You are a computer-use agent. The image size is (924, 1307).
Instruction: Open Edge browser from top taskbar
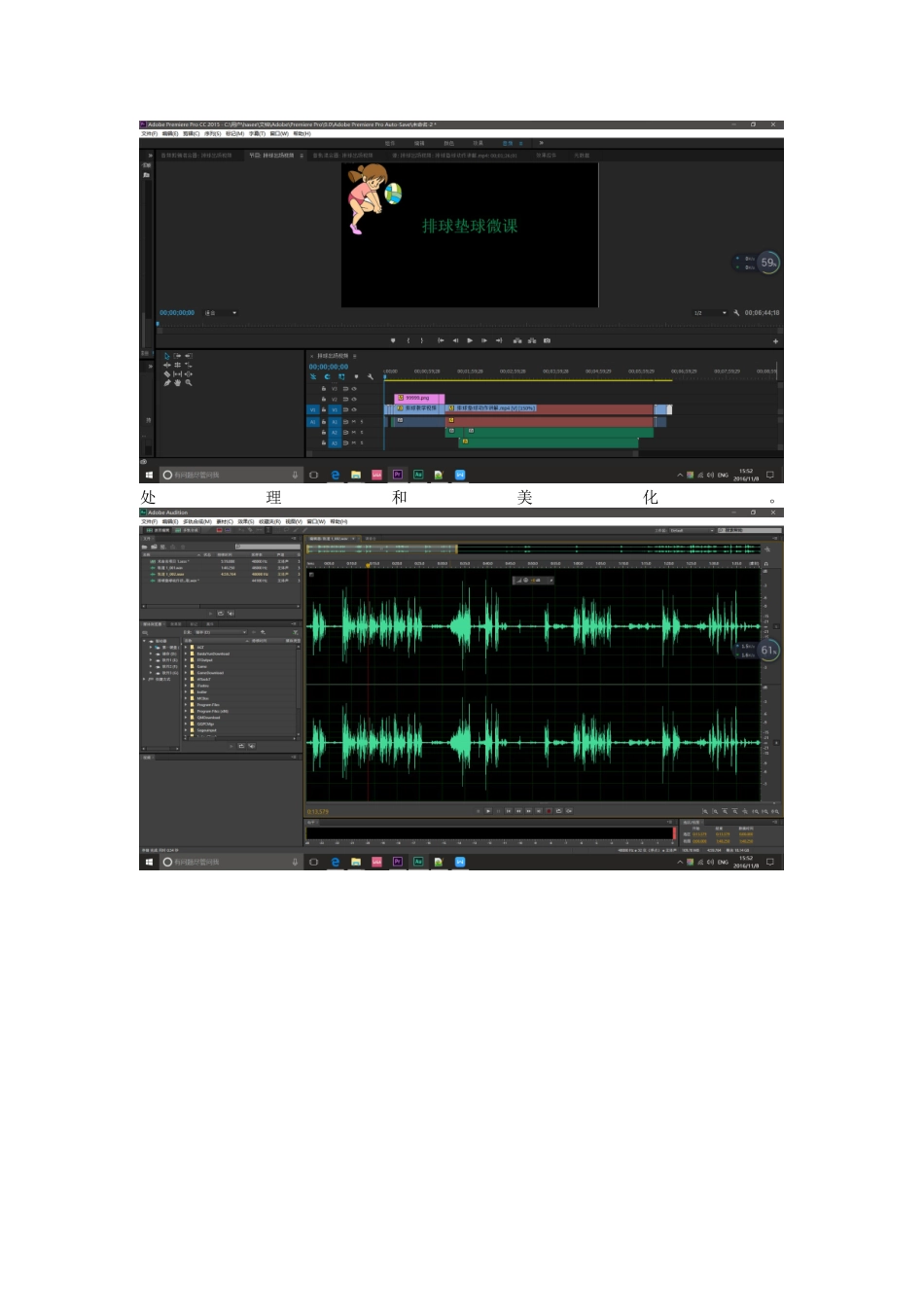click(335, 475)
